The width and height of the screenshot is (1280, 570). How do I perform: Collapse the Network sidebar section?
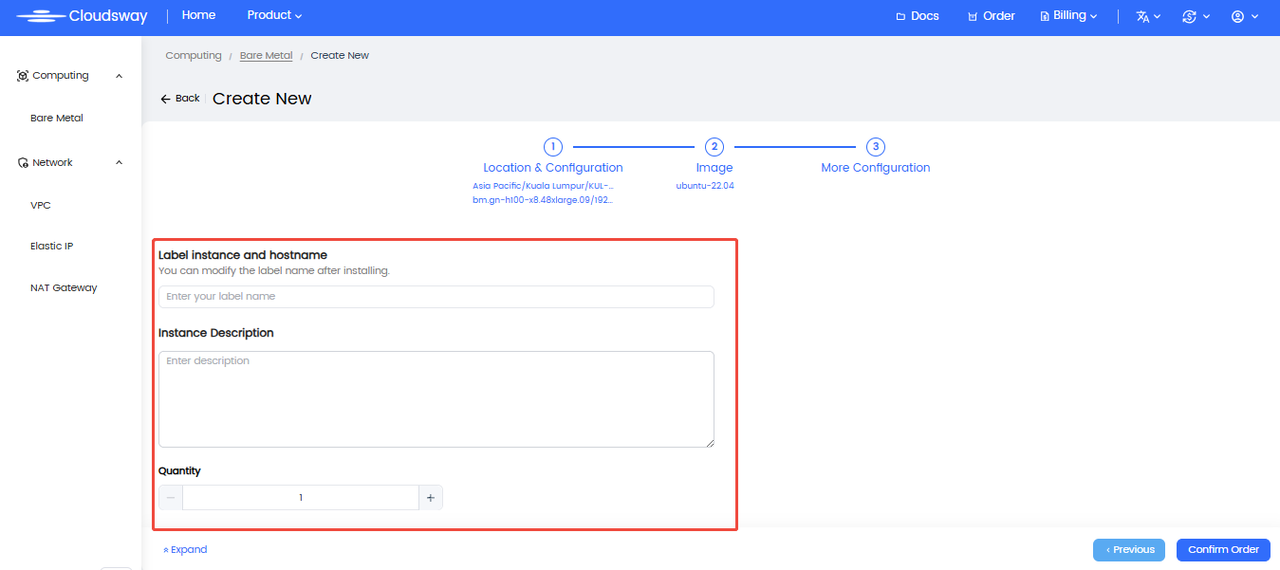(x=119, y=163)
